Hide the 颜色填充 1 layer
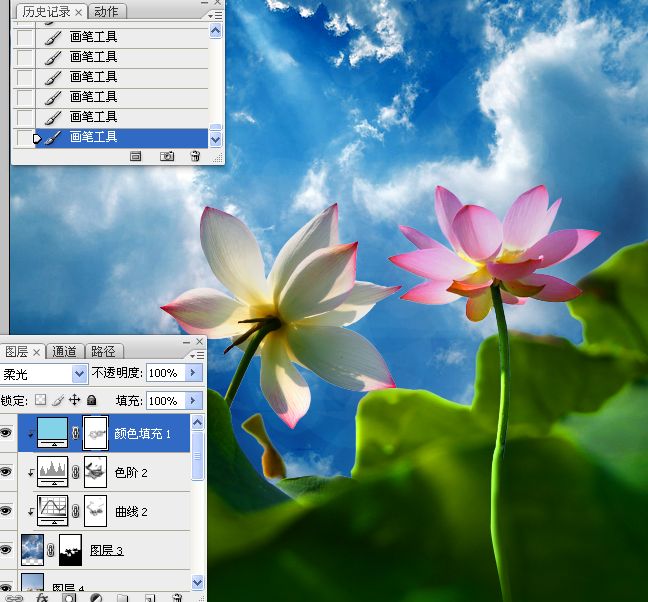 6,433
